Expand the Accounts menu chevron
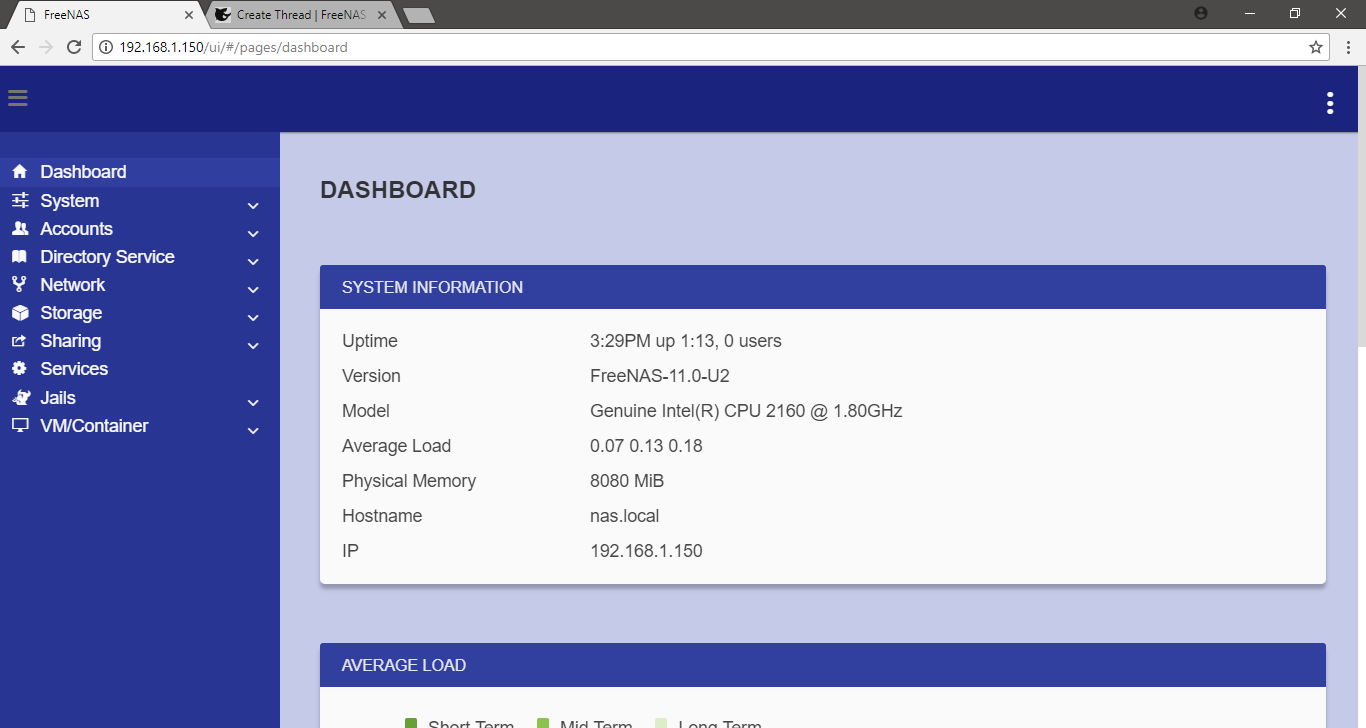This screenshot has height=728, width=1366. [x=253, y=233]
